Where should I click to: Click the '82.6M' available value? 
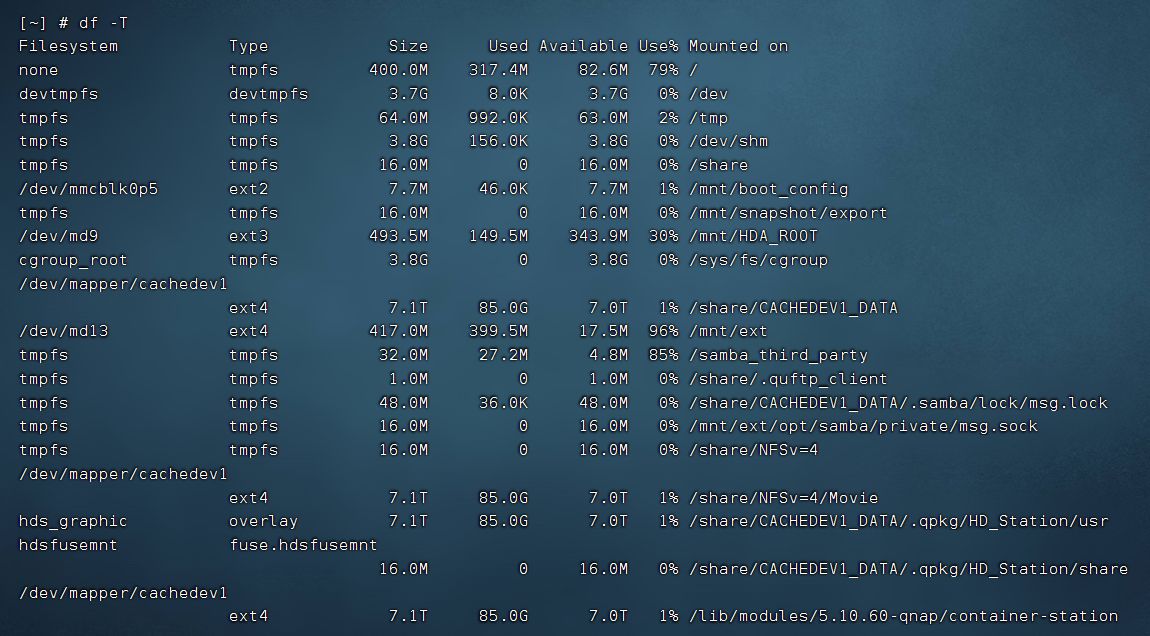[x=604, y=70]
